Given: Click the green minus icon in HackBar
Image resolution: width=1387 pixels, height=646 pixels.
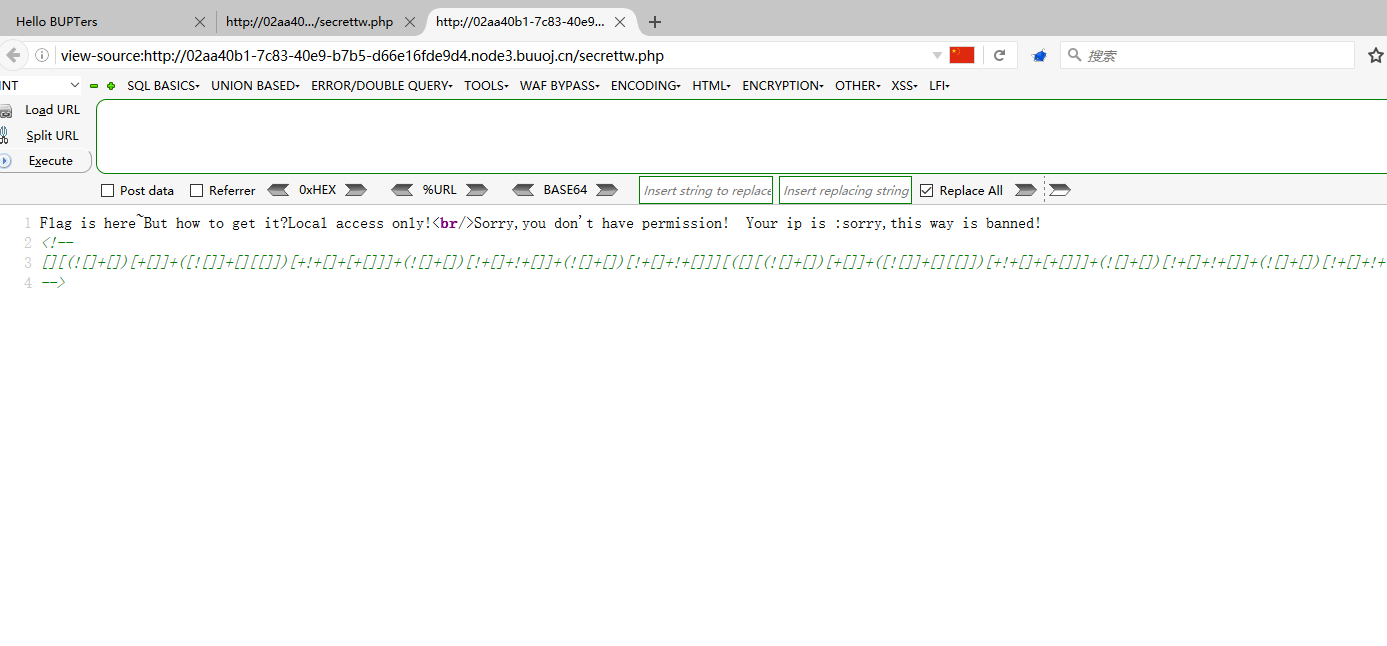Looking at the screenshot, I should click(94, 86).
